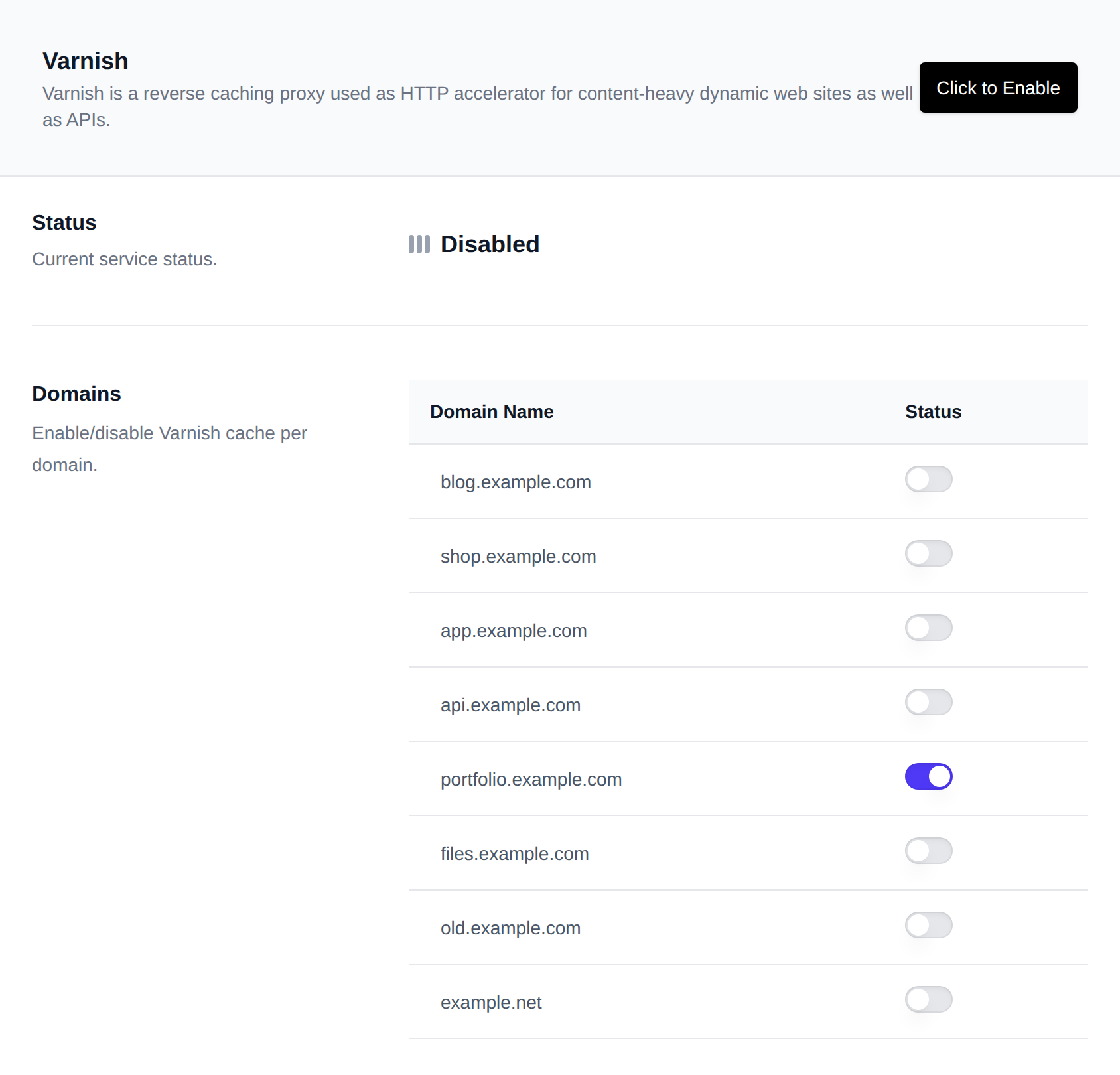The height and width of the screenshot is (1075, 1120).
Task: Click portfolio.example.com domain name
Action: click(x=531, y=780)
